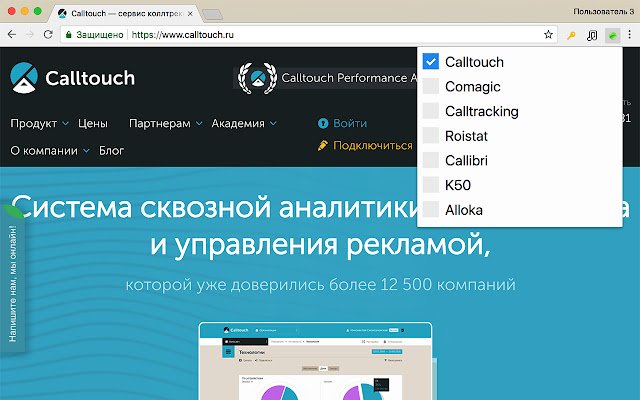The image size is (640, 400).
Task: Open Пользователь 3 profile menu
Action: 603,12
